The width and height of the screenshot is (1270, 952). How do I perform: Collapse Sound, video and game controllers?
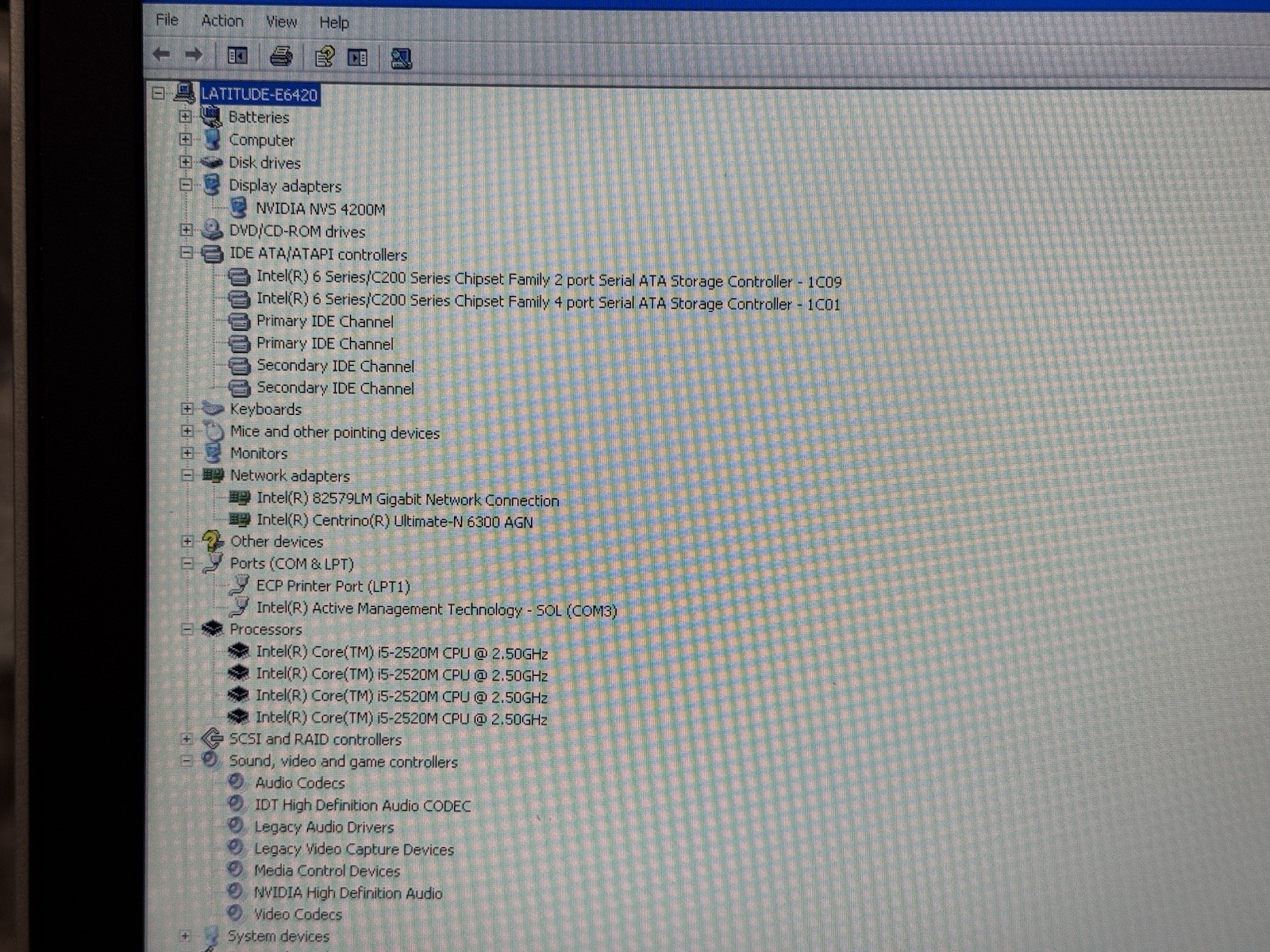click(187, 760)
